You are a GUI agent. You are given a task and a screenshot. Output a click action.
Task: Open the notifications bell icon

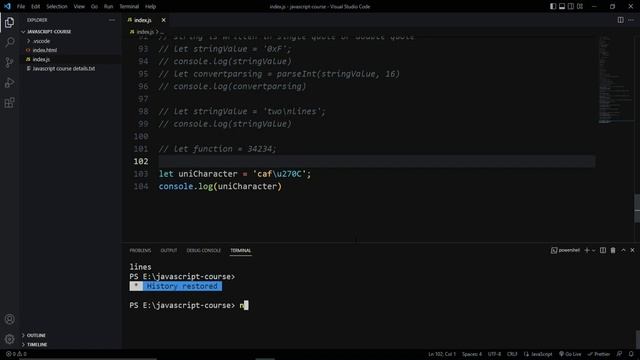tap(631, 354)
